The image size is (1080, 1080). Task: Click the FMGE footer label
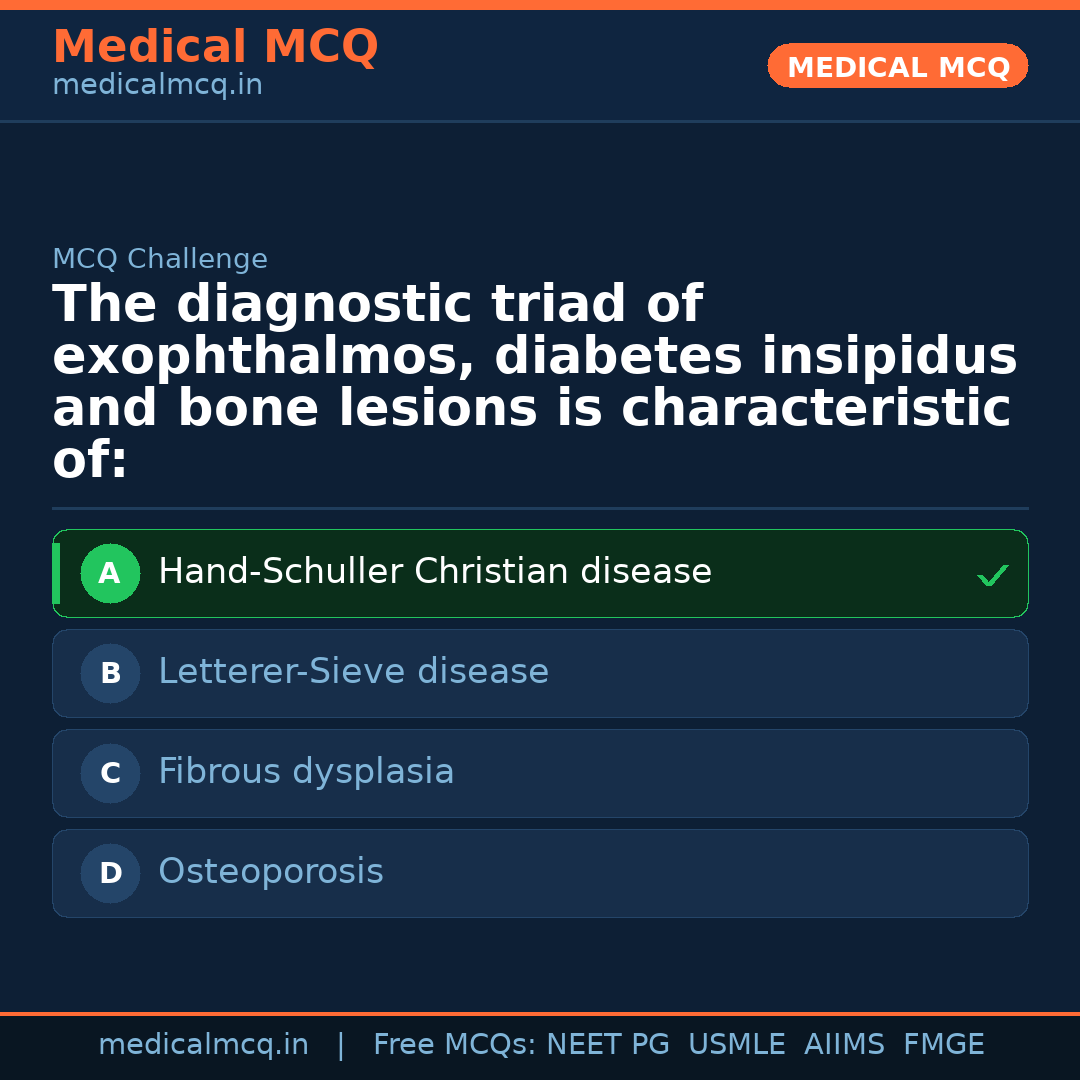pyautogui.click(x=944, y=1045)
